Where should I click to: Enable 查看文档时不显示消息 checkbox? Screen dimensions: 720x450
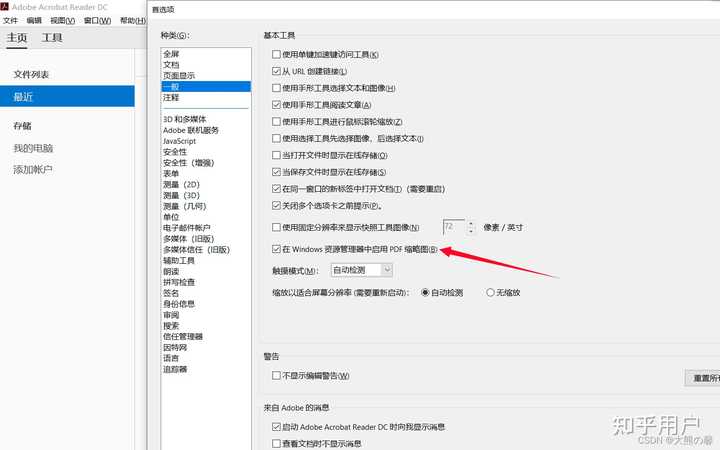coord(276,444)
